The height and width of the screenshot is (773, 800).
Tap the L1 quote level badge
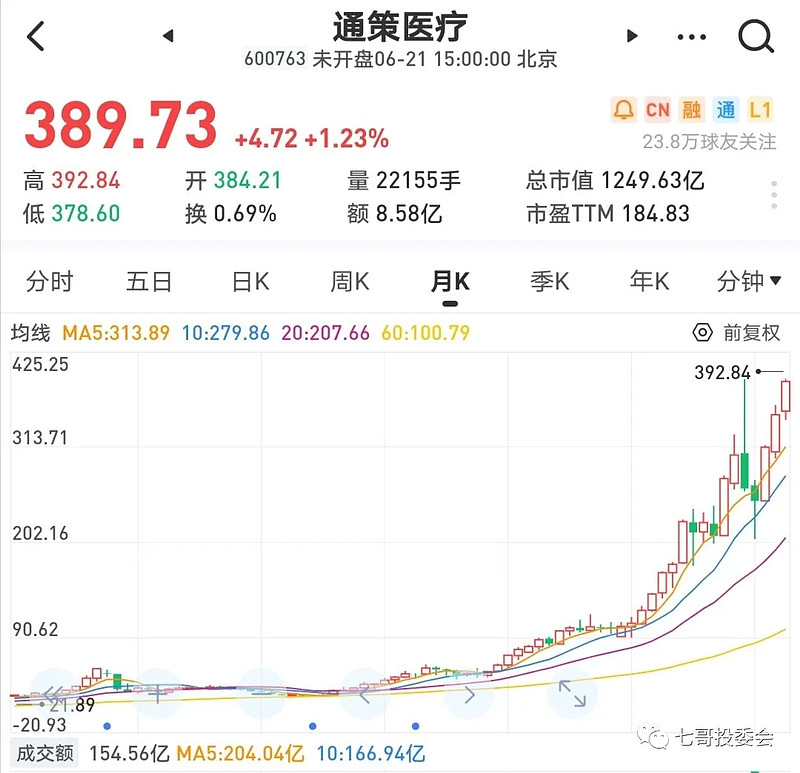[x=760, y=110]
